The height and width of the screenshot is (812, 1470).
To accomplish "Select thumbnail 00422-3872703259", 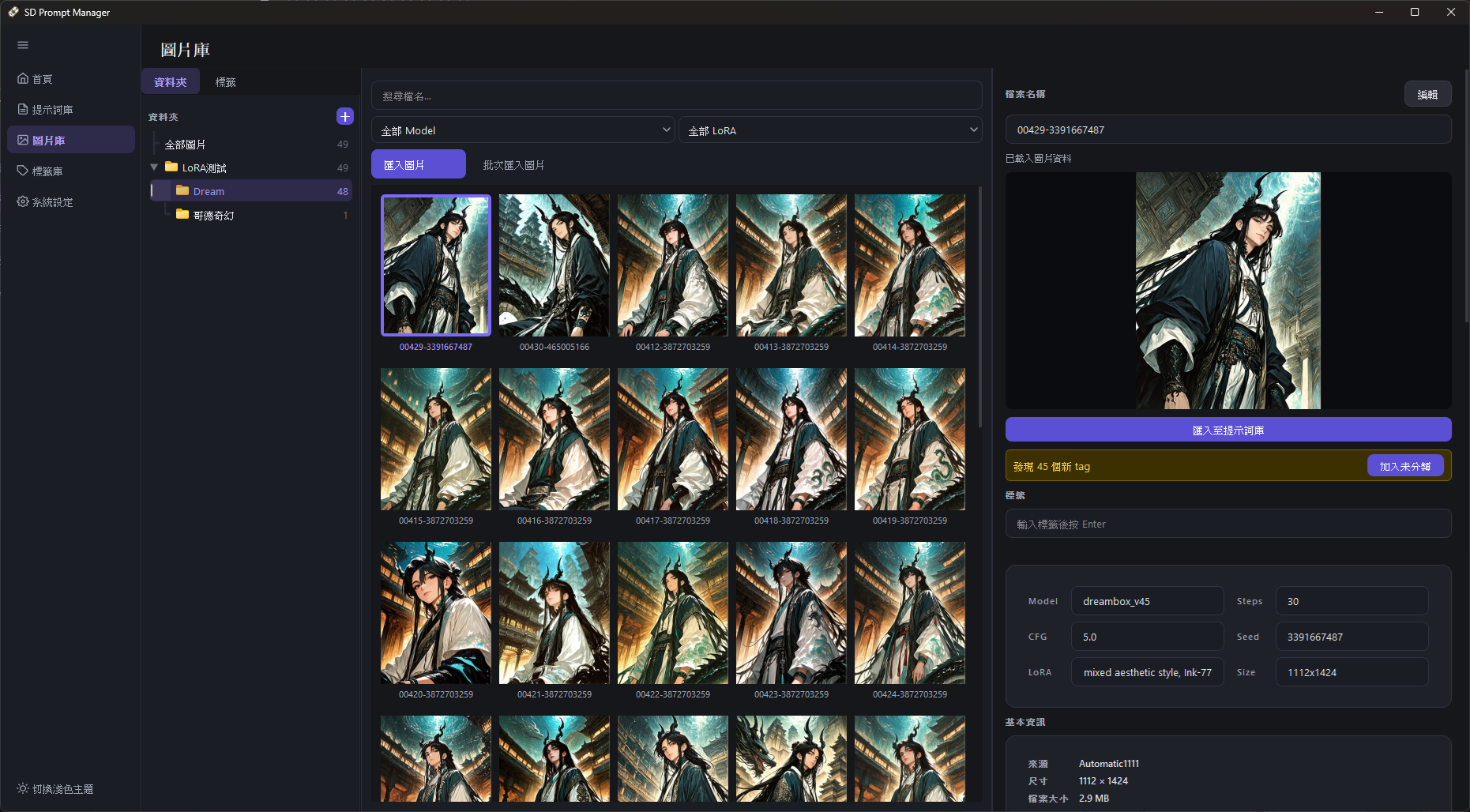I will click(673, 613).
